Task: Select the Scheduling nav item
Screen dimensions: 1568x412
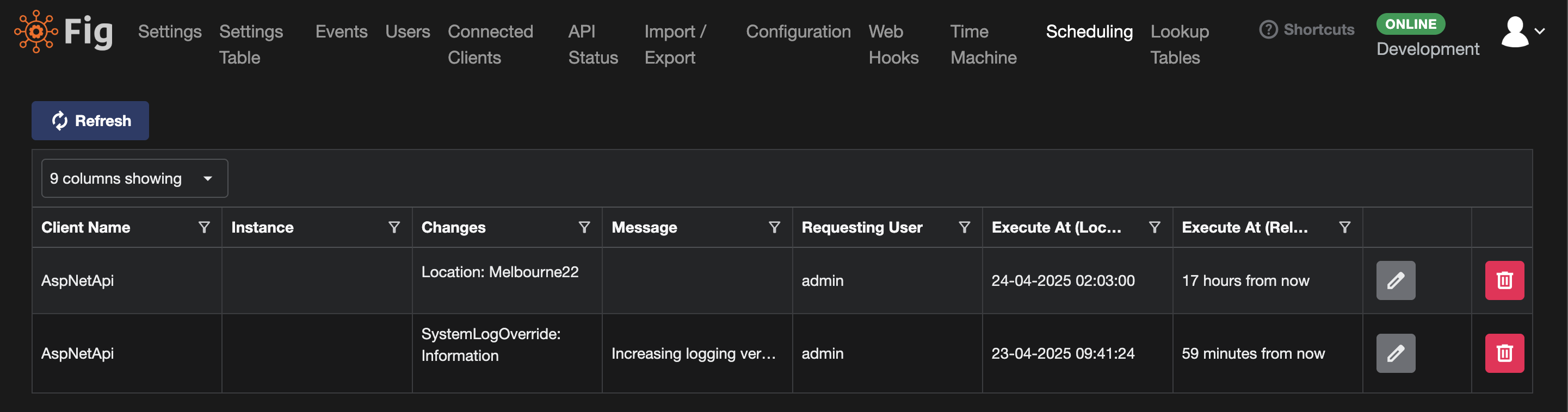Action: pos(1089,31)
